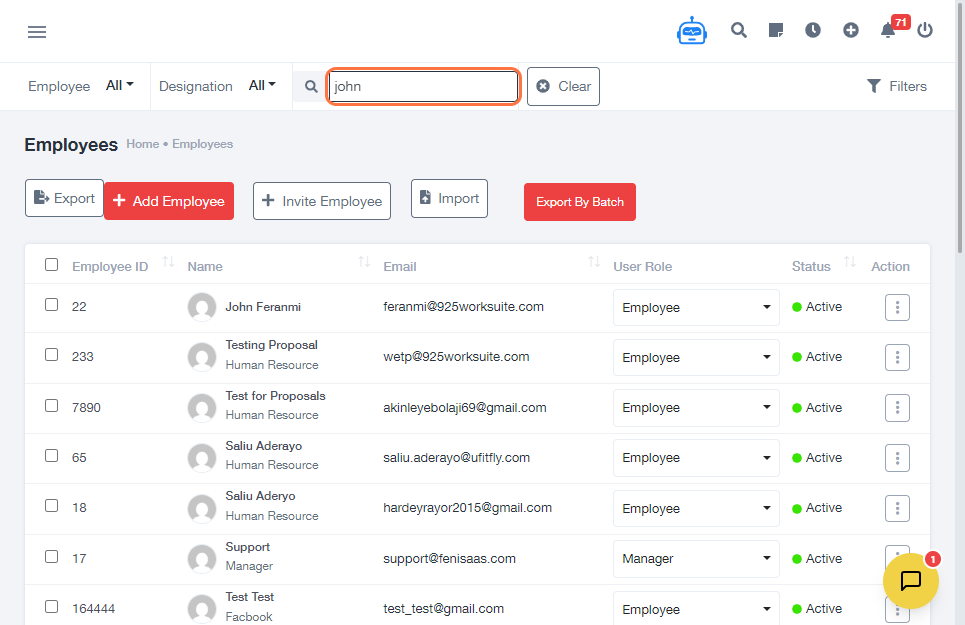This screenshot has height=625, width=965.
Task: Click the Add Employee button
Action: (168, 201)
